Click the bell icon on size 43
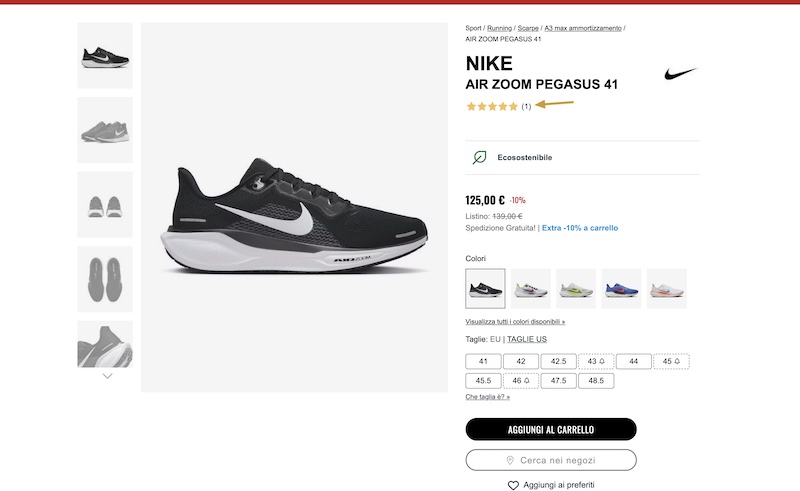Viewport: 800px width, 491px height. click(600, 361)
